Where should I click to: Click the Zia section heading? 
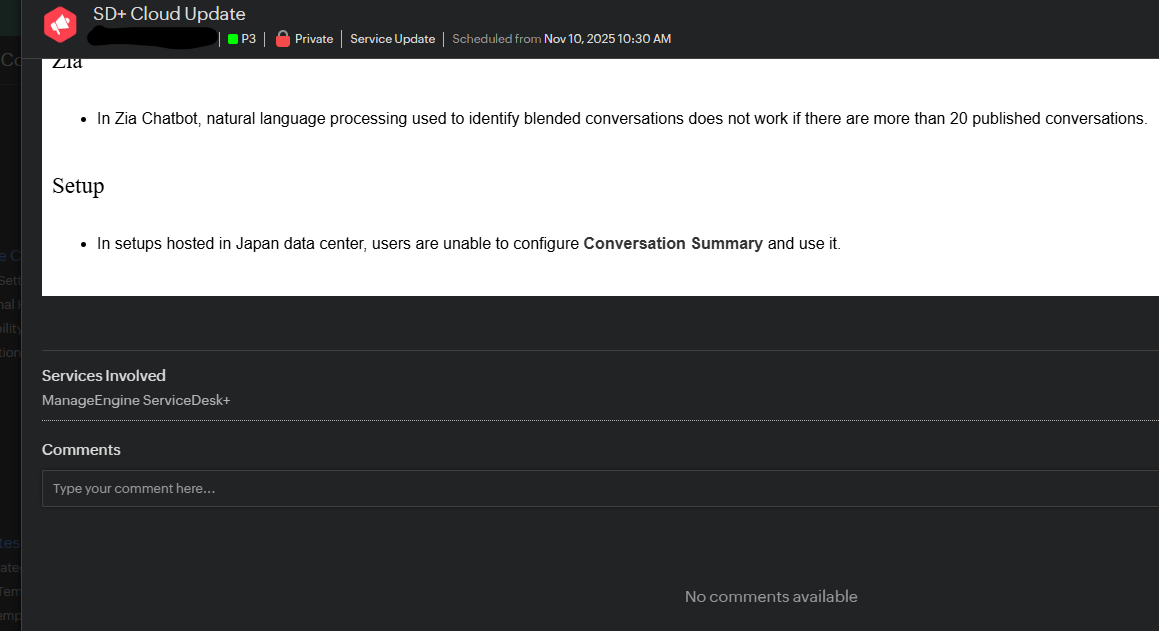[67, 64]
